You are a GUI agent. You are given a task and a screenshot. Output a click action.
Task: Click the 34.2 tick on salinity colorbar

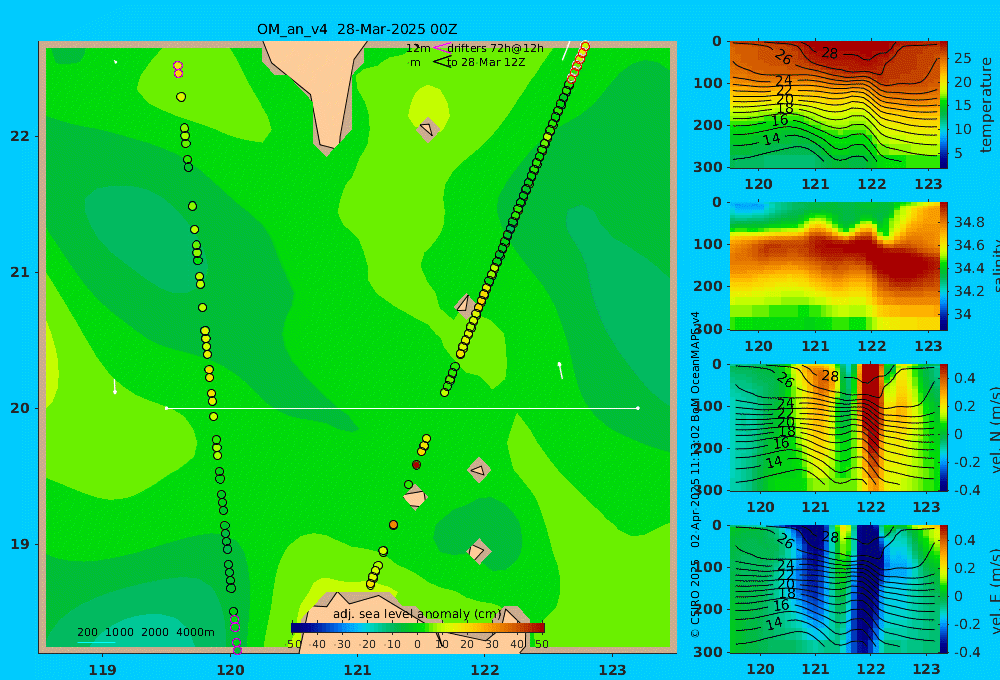click(x=969, y=292)
